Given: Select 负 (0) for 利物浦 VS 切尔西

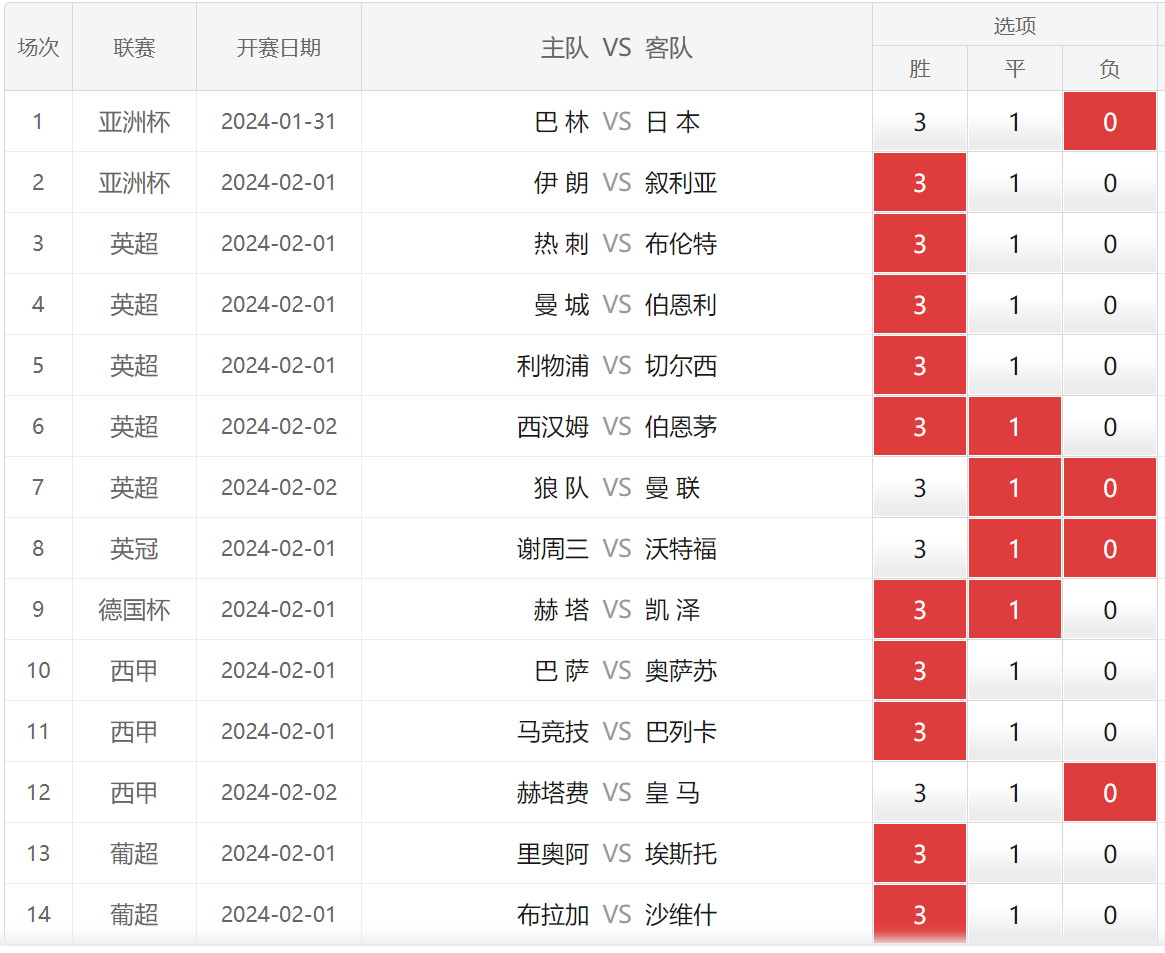Looking at the screenshot, I should click(1110, 365).
